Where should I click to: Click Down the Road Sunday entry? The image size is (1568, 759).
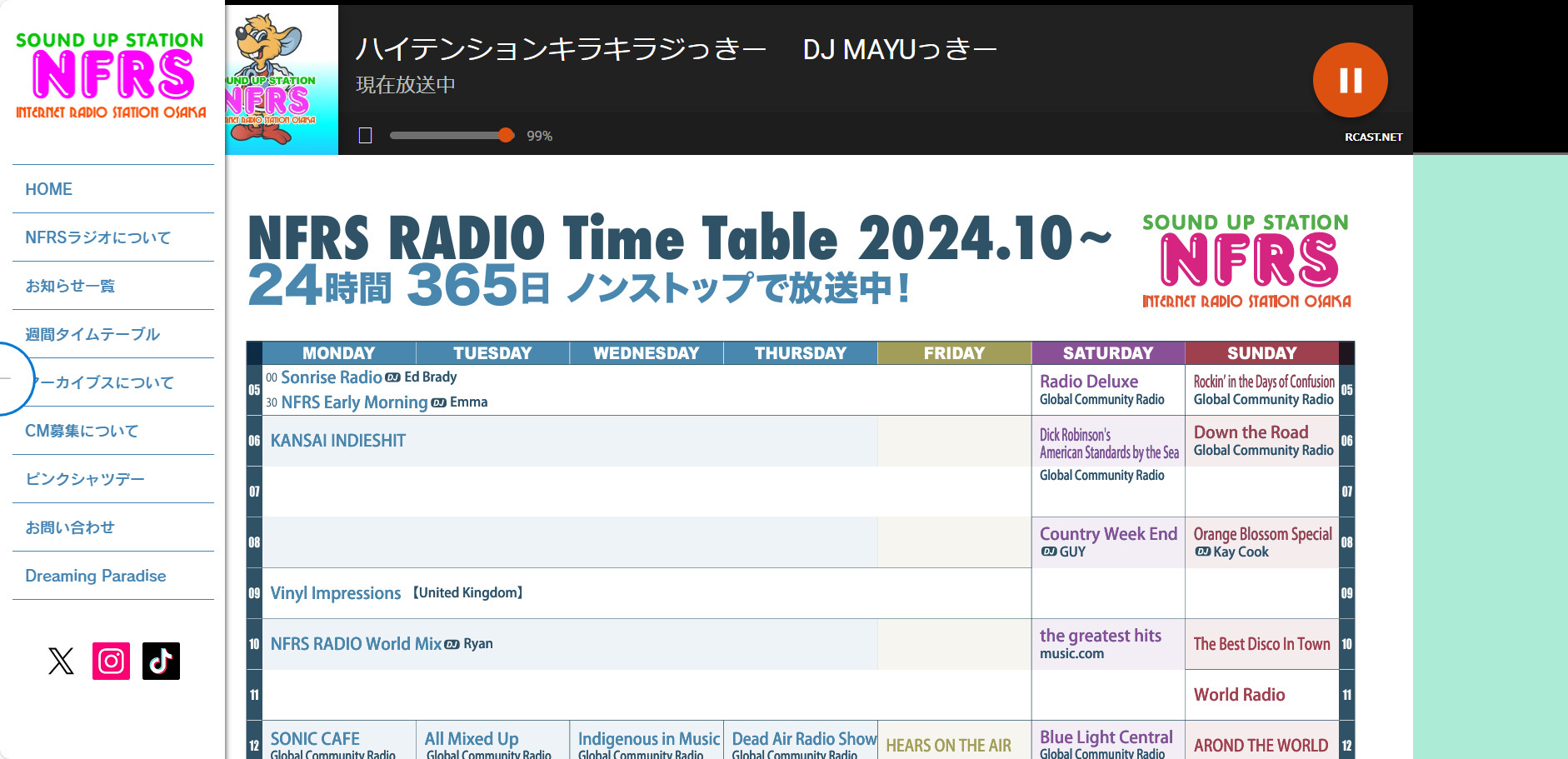tap(1263, 441)
